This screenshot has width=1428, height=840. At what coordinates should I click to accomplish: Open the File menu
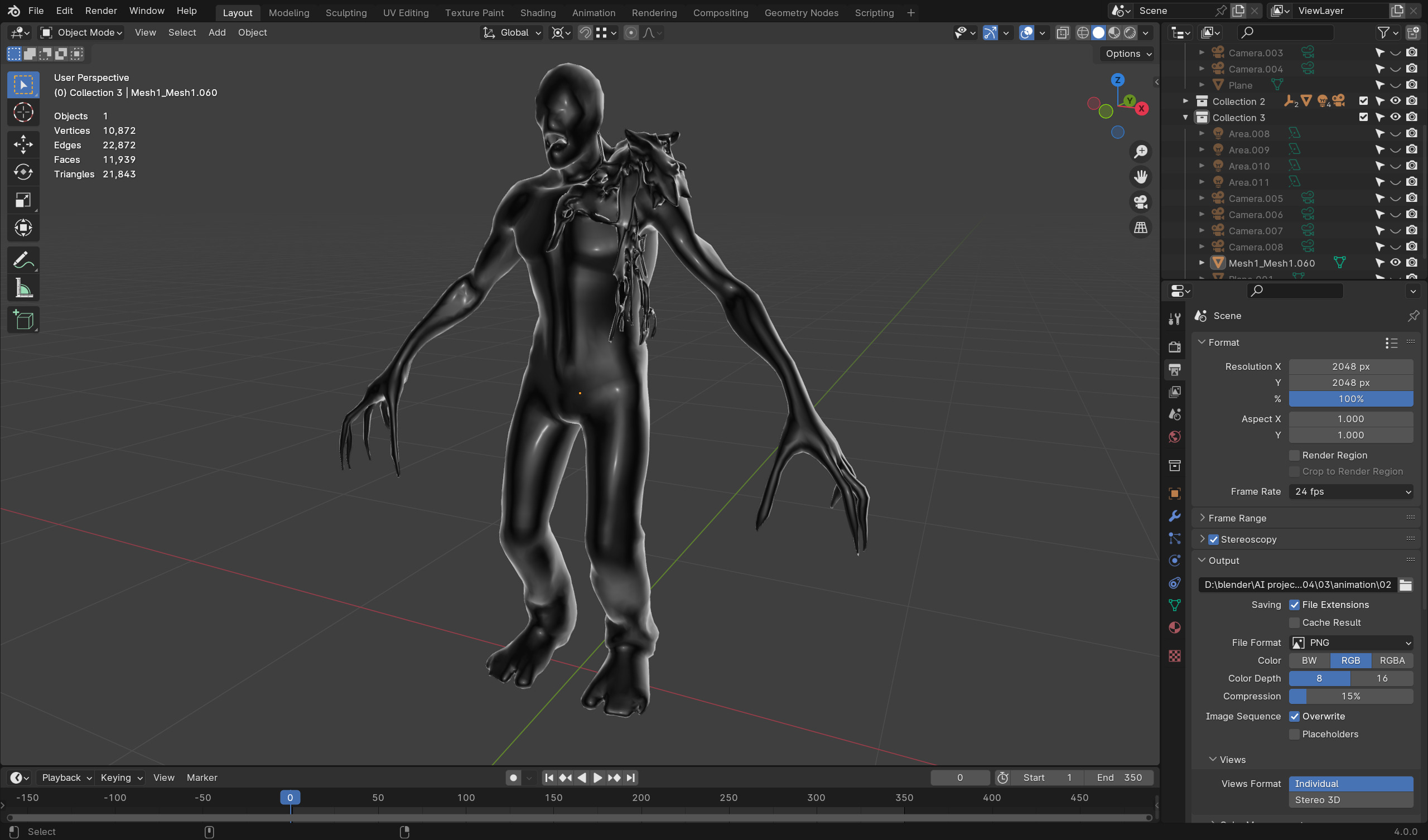[36, 11]
